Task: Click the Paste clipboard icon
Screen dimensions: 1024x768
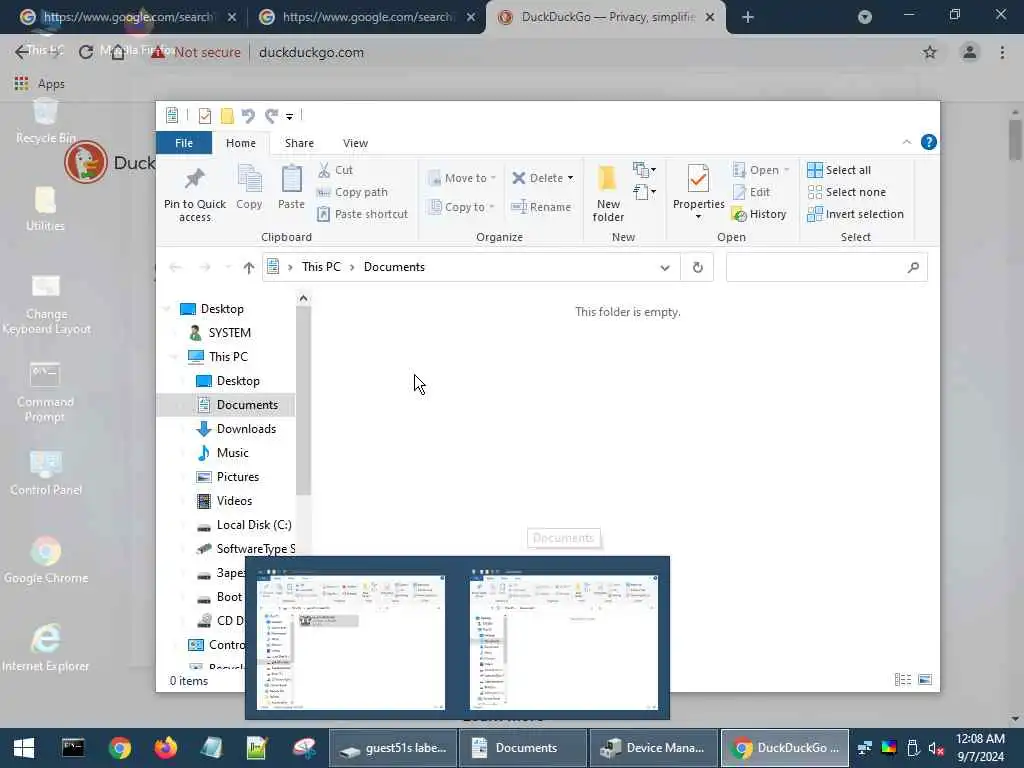Action: (291, 187)
